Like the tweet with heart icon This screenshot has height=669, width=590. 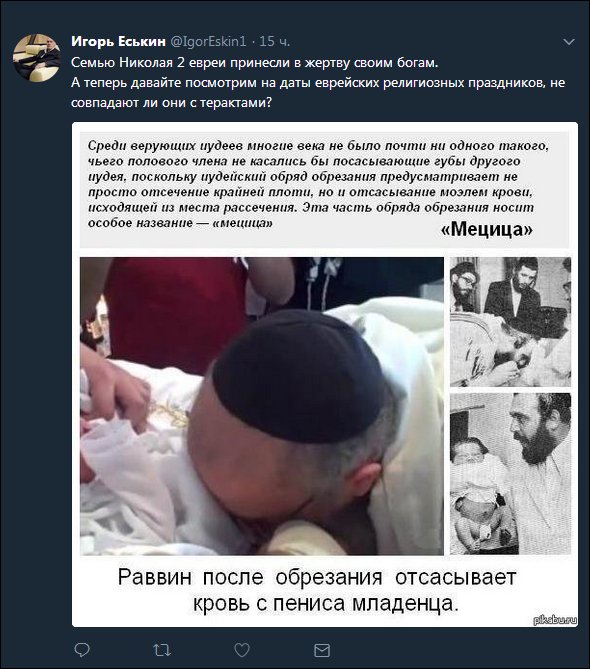coord(242,650)
